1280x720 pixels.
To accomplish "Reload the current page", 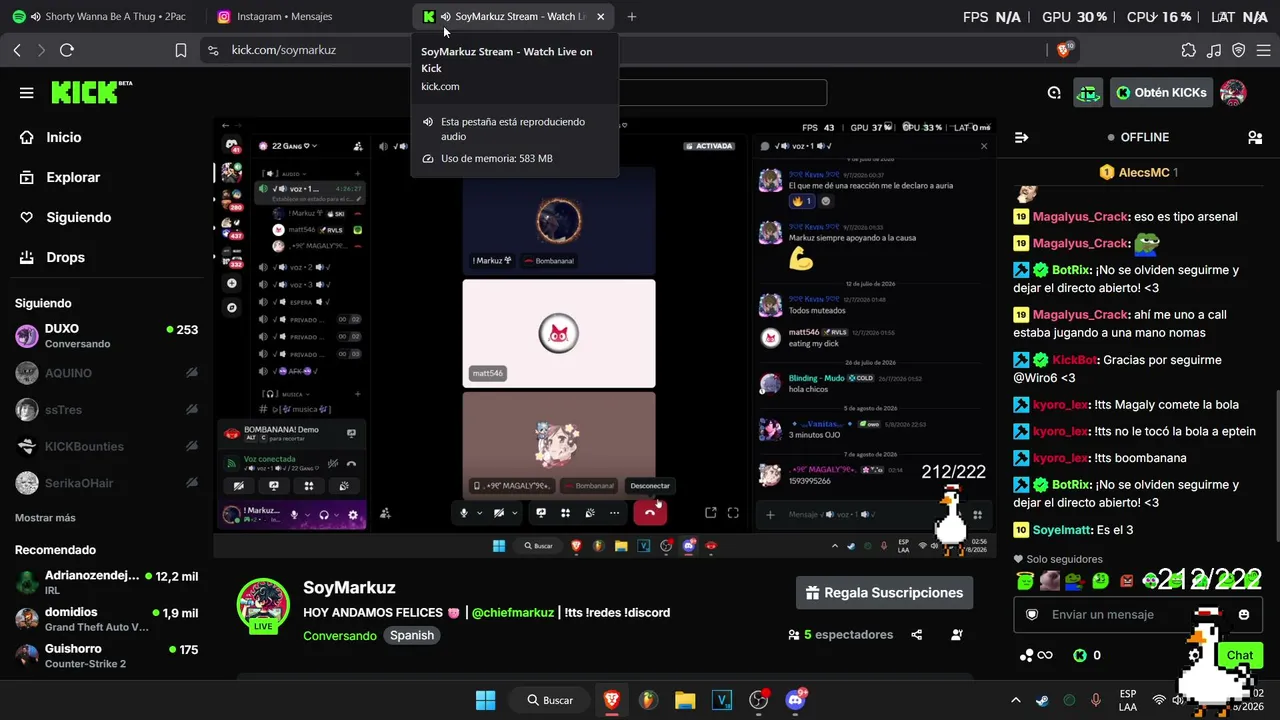I will coord(67,50).
